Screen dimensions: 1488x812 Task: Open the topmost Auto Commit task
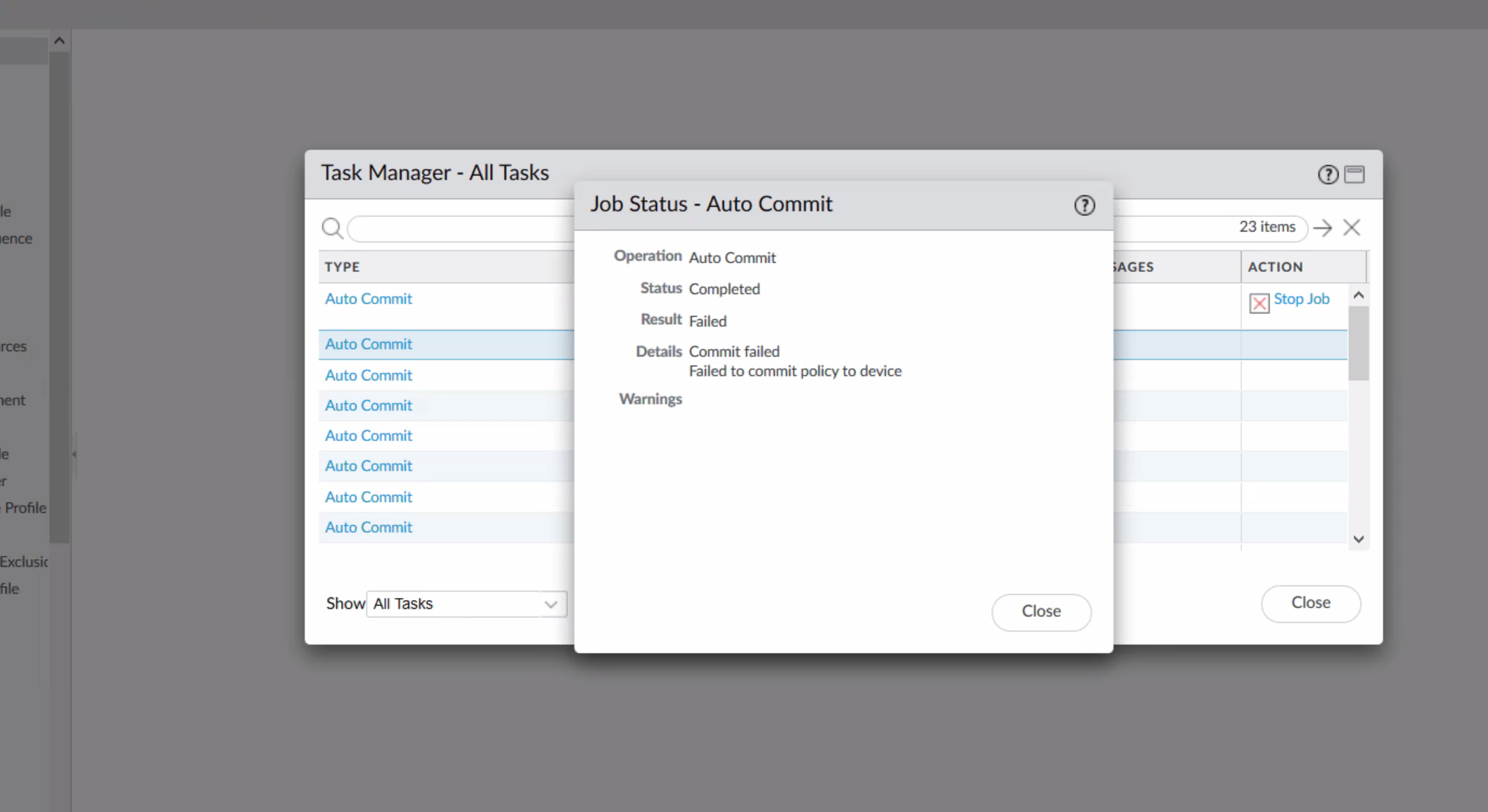point(368,299)
